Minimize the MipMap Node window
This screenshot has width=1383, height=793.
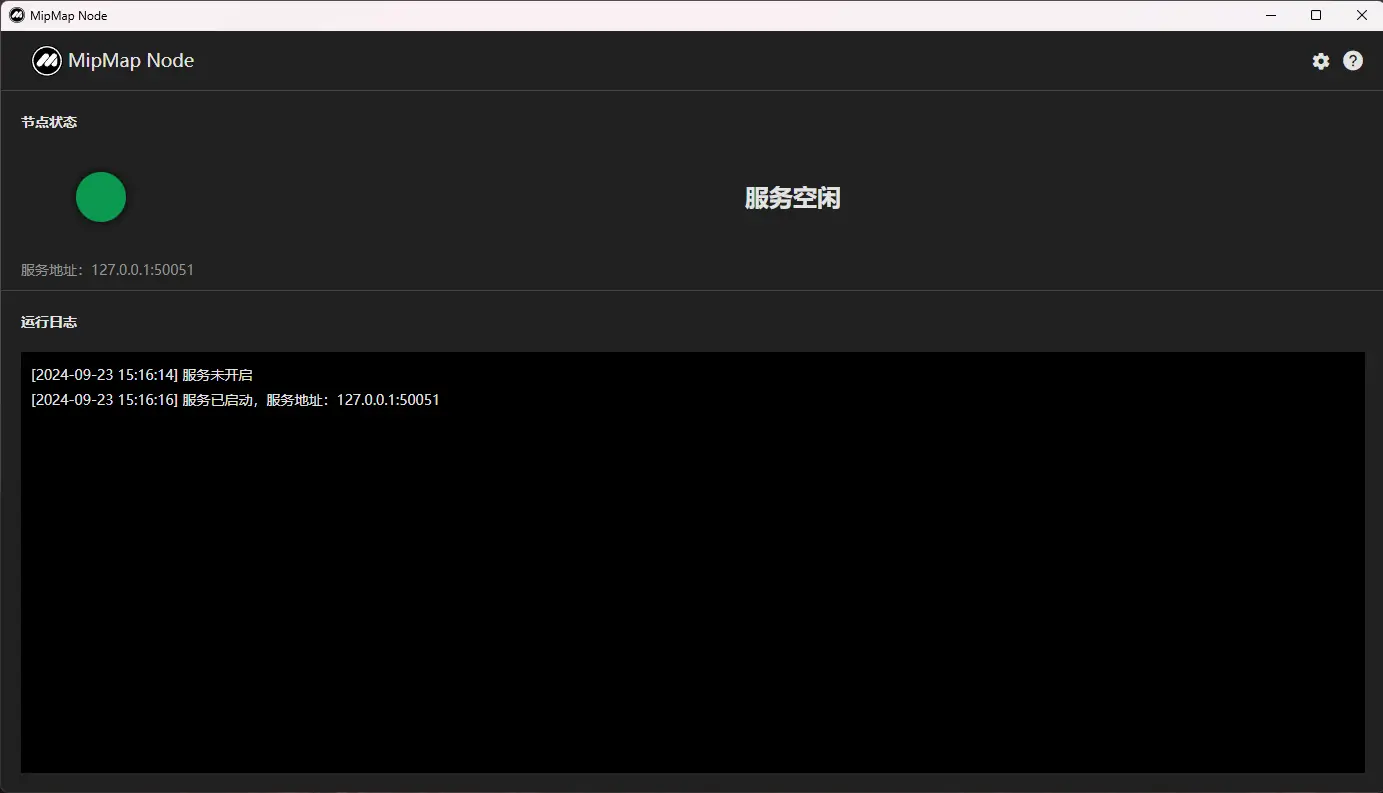[x=1271, y=15]
